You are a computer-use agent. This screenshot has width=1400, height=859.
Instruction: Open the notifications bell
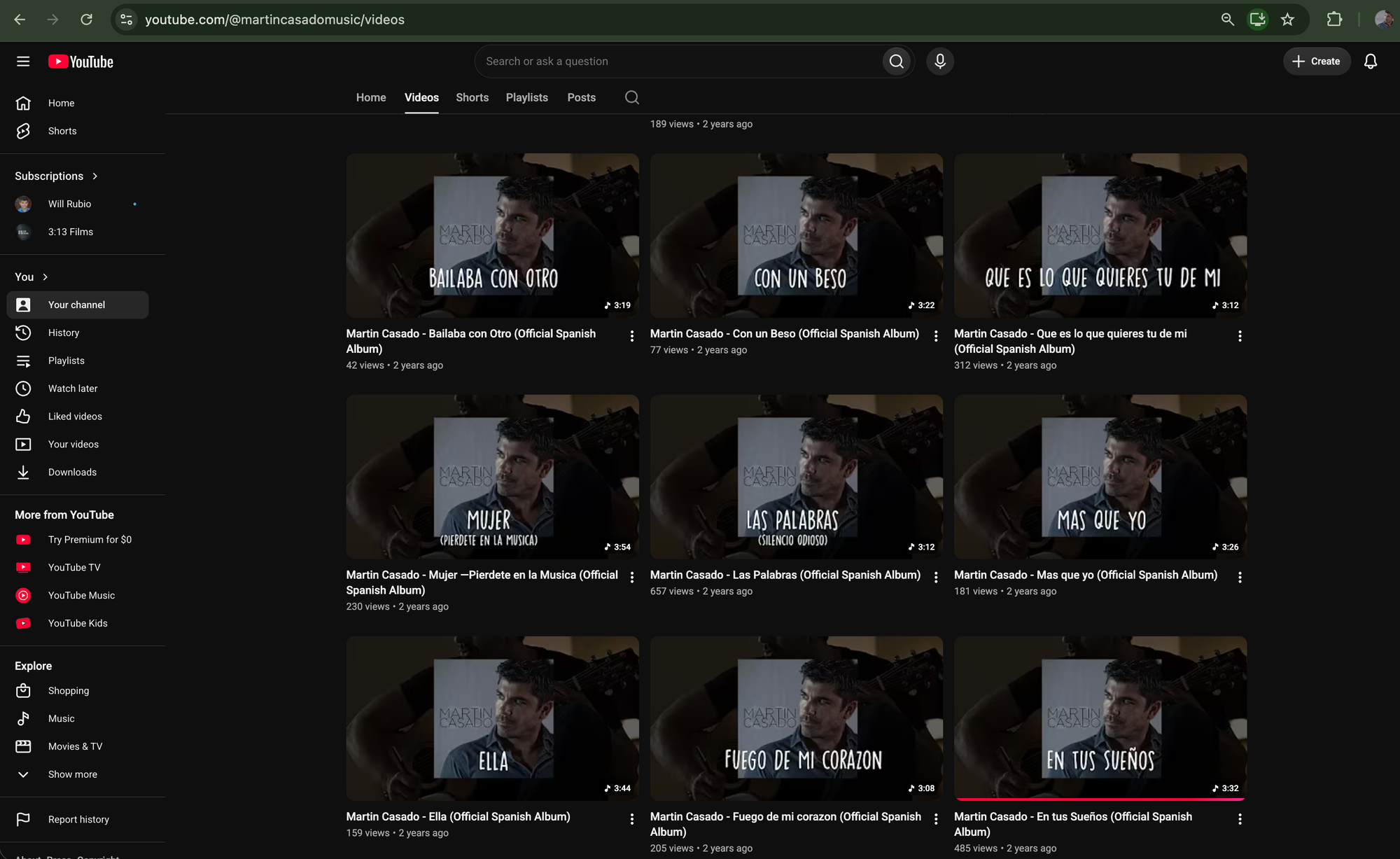click(x=1371, y=62)
